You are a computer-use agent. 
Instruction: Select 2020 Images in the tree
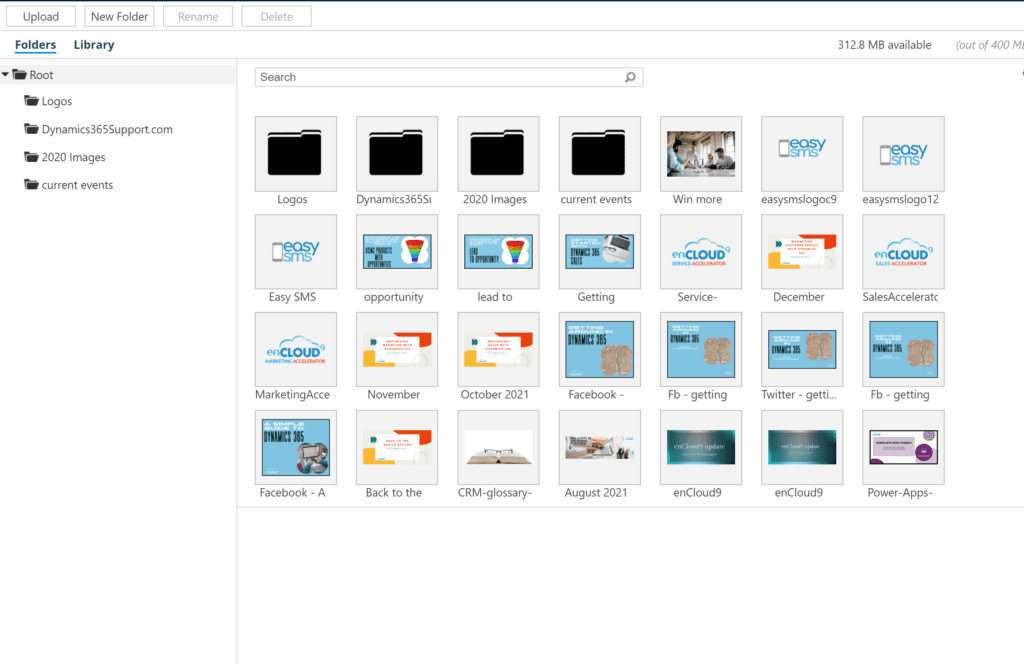click(x=73, y=157)
